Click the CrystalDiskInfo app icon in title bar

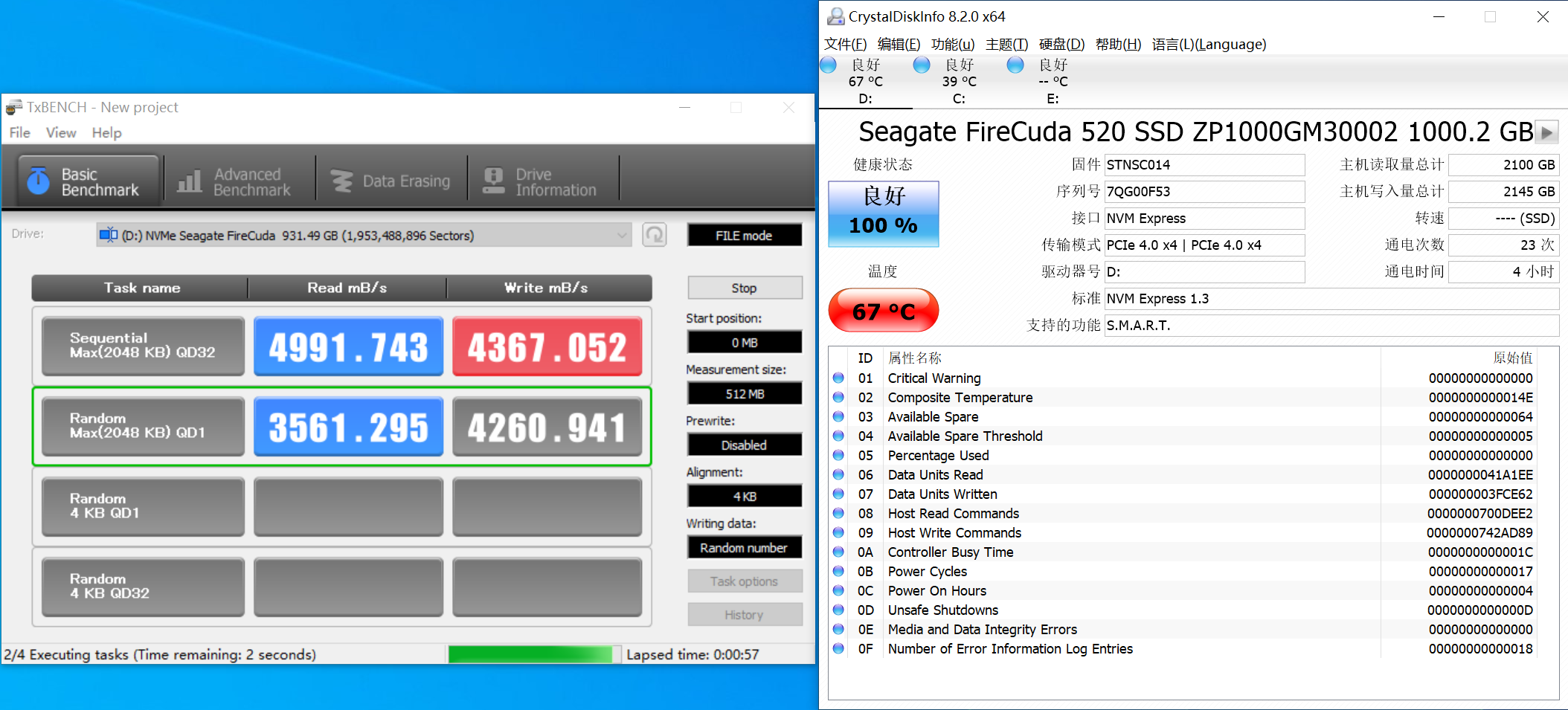click(x=836, y=16)
